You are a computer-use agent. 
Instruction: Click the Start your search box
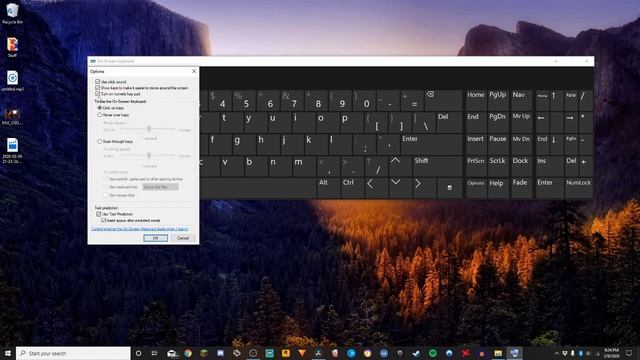click(73, 353)
